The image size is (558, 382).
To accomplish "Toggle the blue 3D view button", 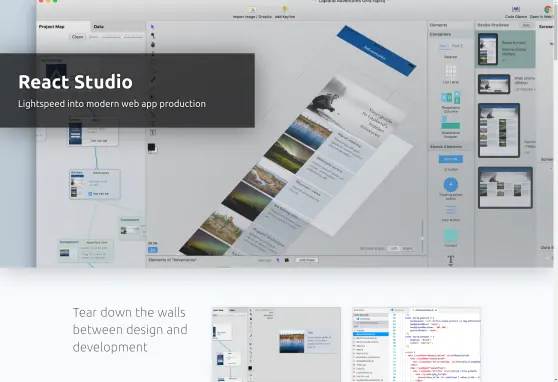I will pos(153,250).
